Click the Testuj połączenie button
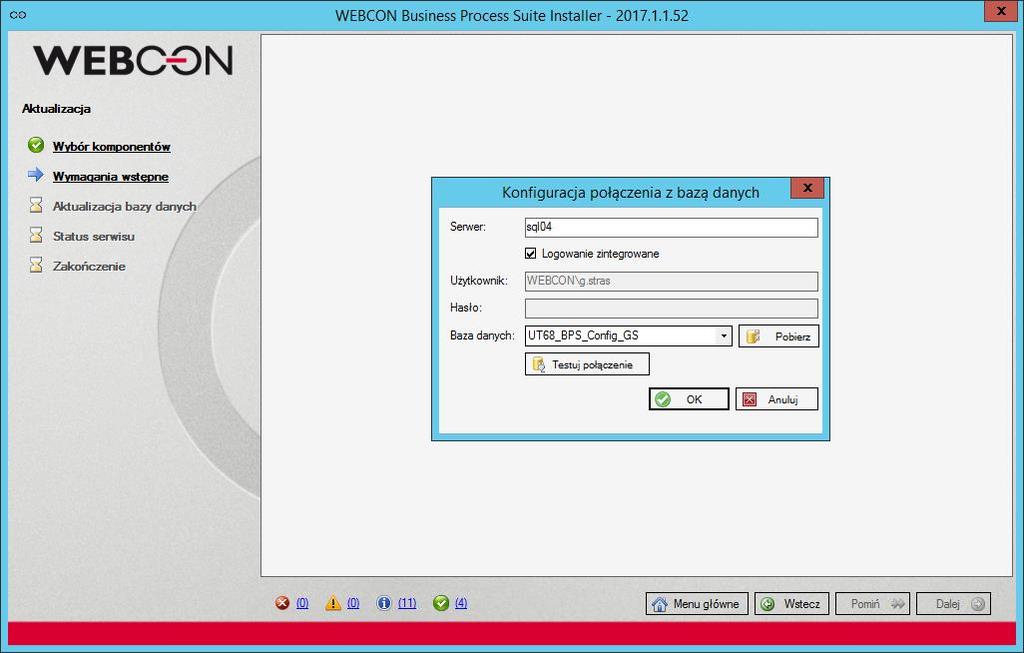The height and width of the screenshot is (653, 1024). [x=587, y=364]
